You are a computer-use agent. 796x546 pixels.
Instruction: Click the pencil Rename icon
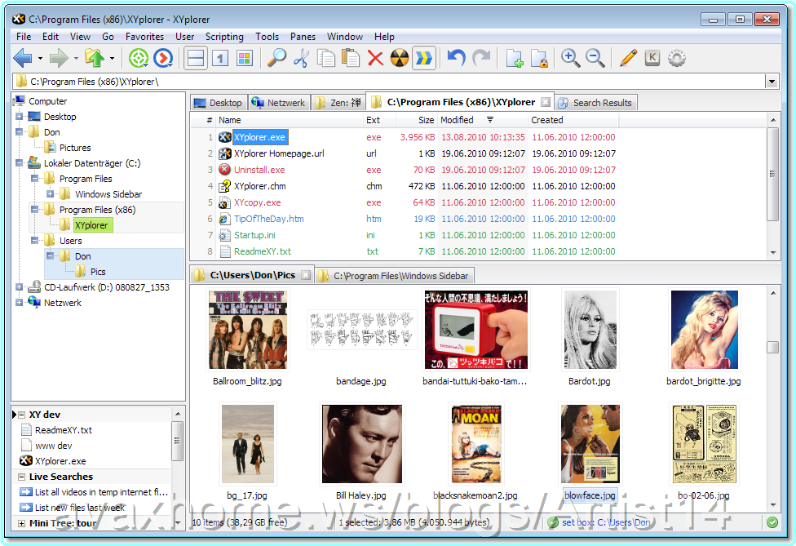(628, 58)
